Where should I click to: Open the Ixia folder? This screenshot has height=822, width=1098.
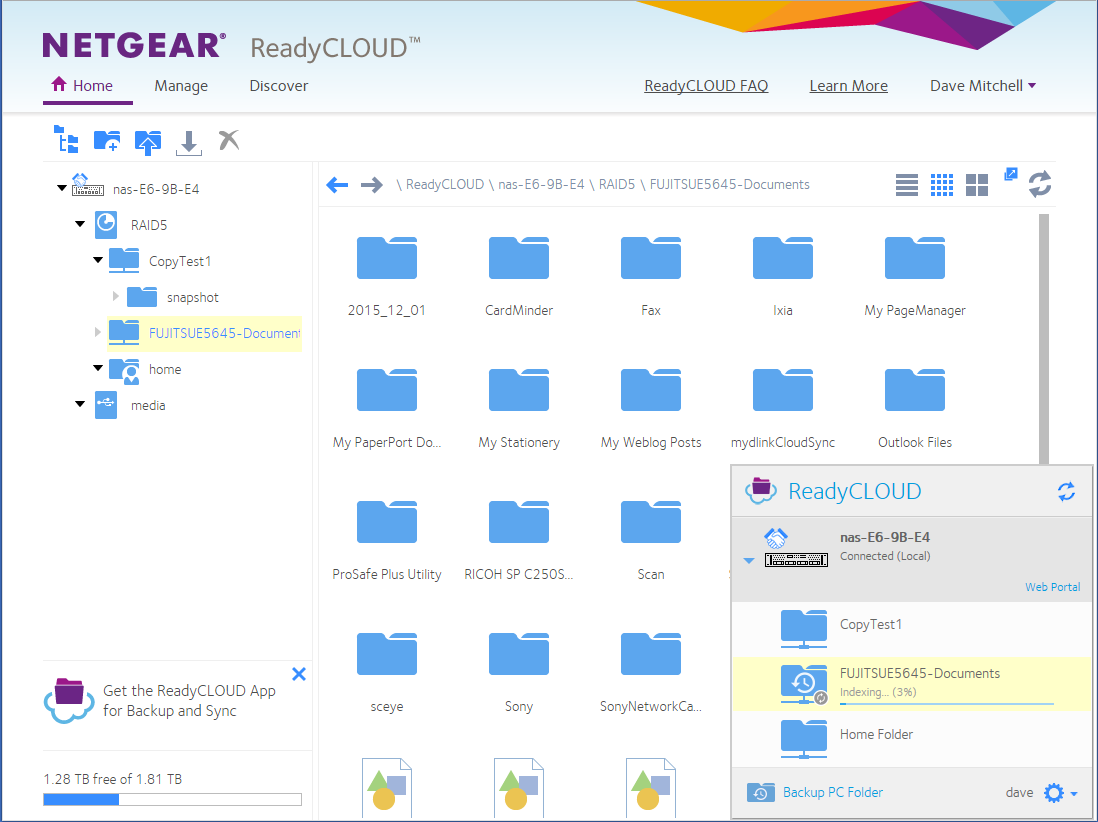tap(783, 277)
